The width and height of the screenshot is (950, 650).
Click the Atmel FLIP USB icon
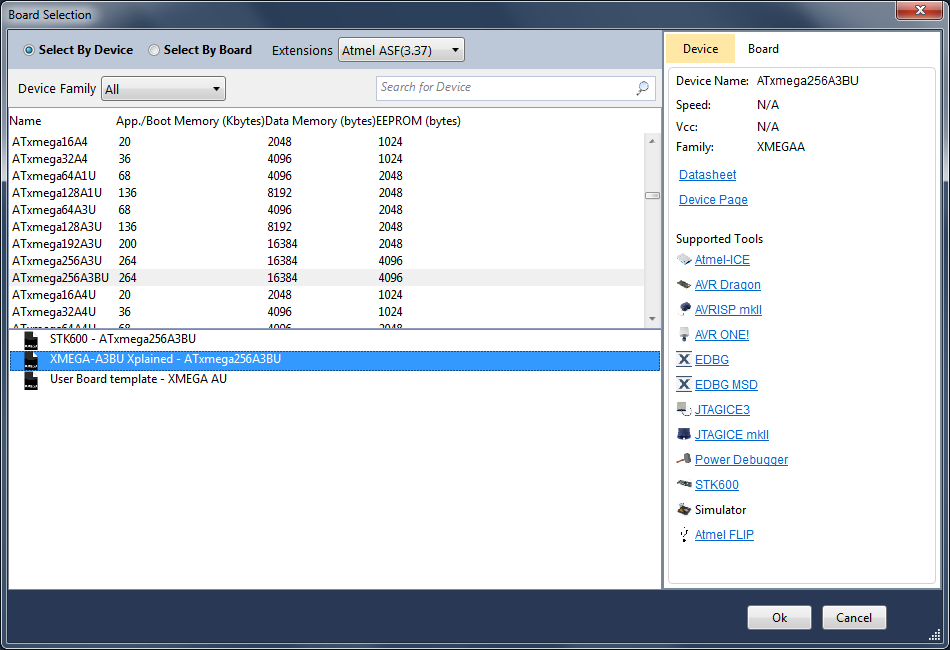(x=684, y=534)
